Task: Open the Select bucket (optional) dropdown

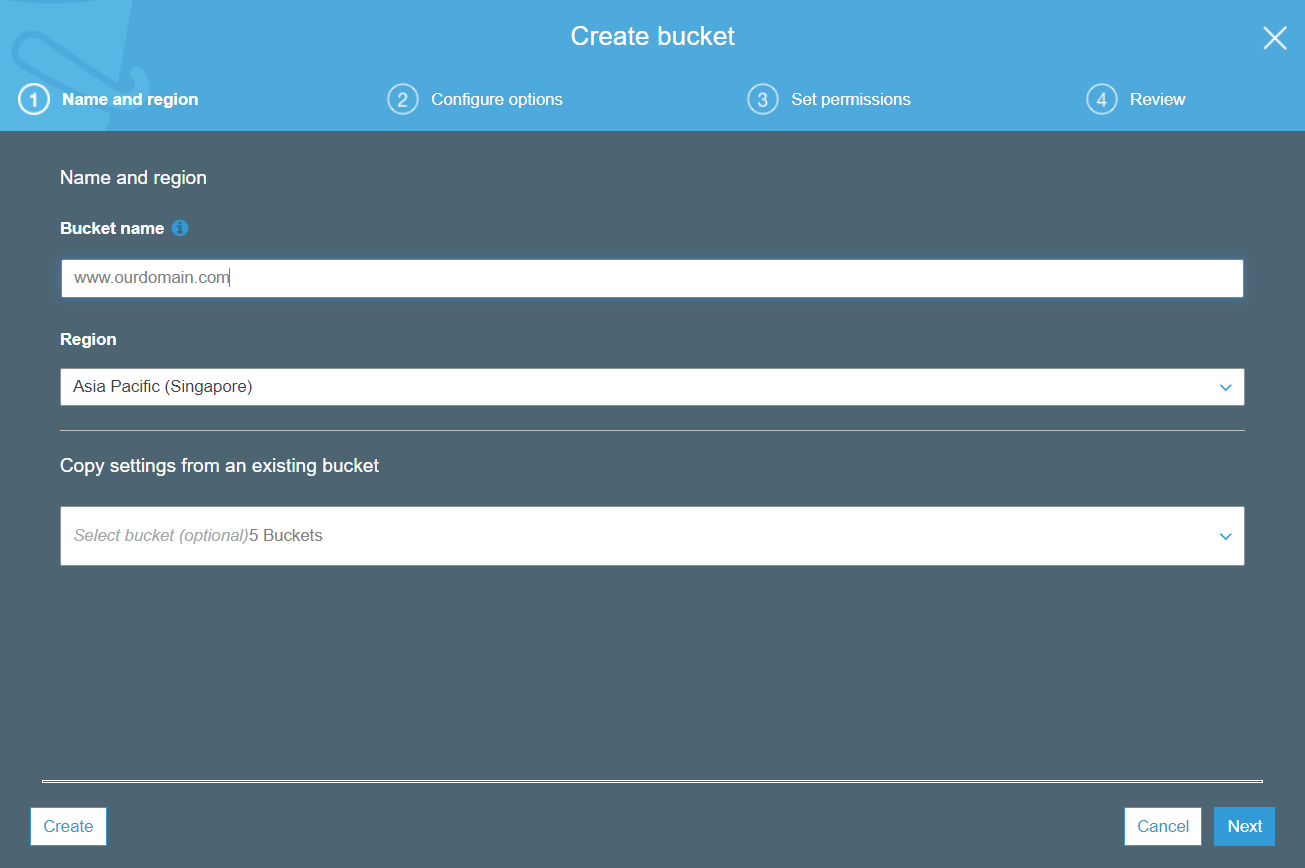Action: tap(652, 536)
